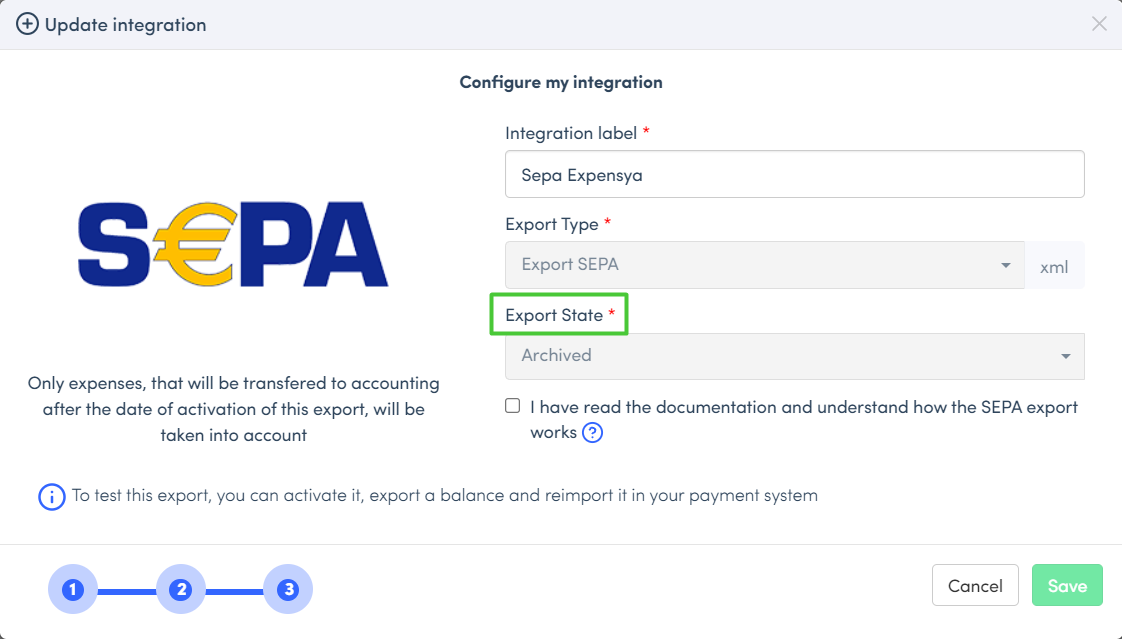The width and height of the screenshot is (1122, 639).
Task: Click the 'I have read the documentation' text
Action: (x=803, y=408)
